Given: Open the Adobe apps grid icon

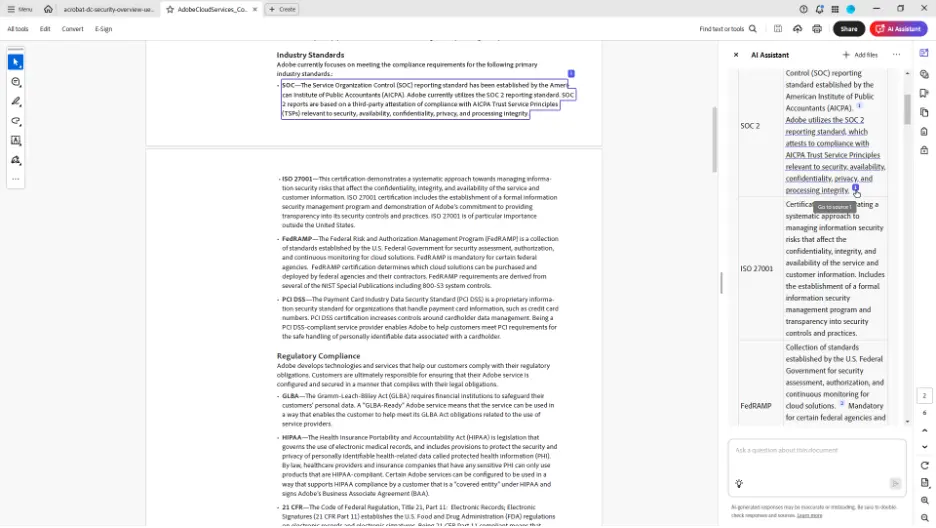Looking at the screenshot, I should coord(835,9).
